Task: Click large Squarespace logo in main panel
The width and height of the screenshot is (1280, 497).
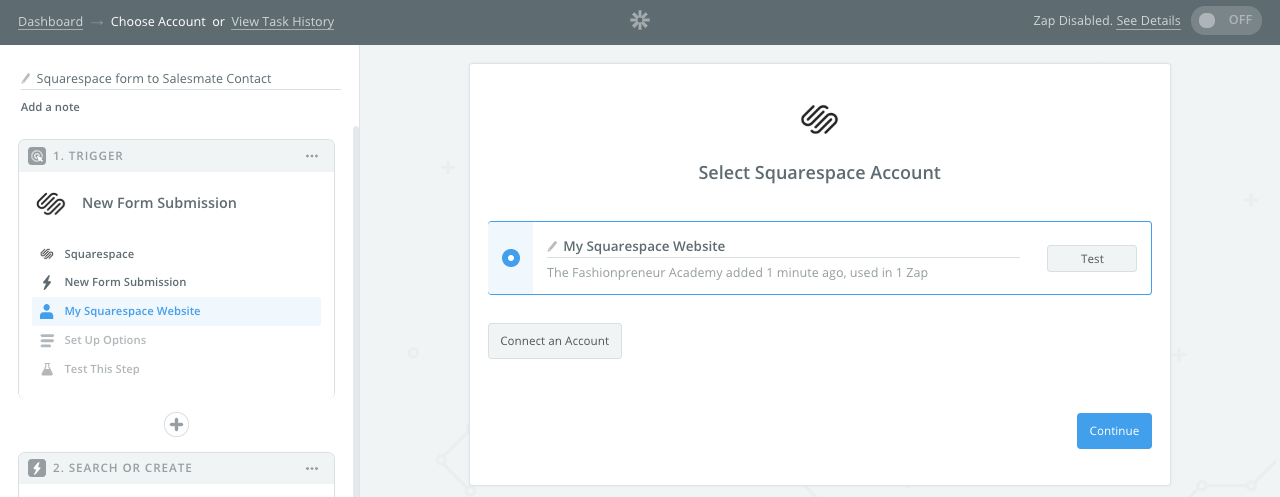Action: coord(819,120)
